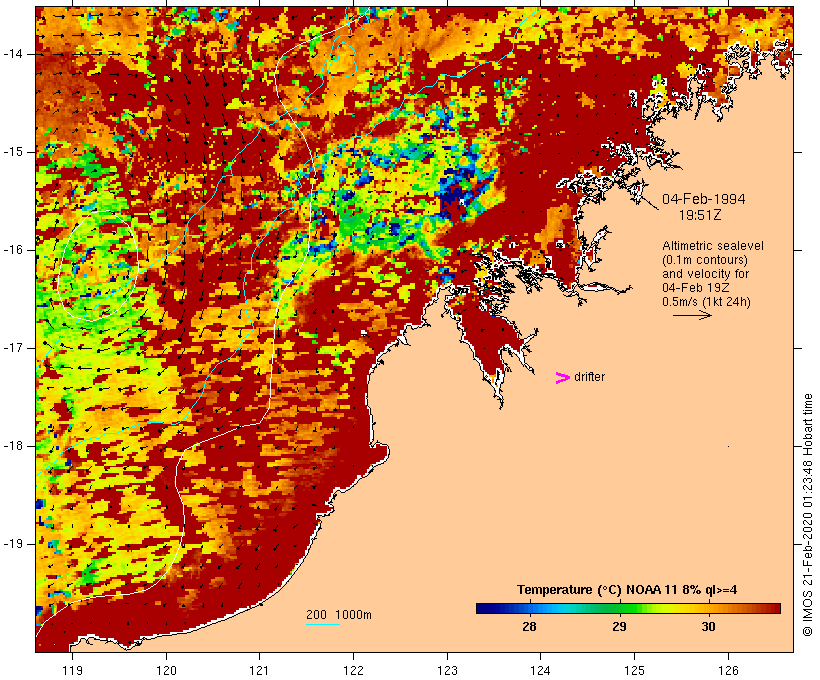Screen dimensions: 820x680
Task: Click the latitude axis label -16
Action: (x=13, y=250)
